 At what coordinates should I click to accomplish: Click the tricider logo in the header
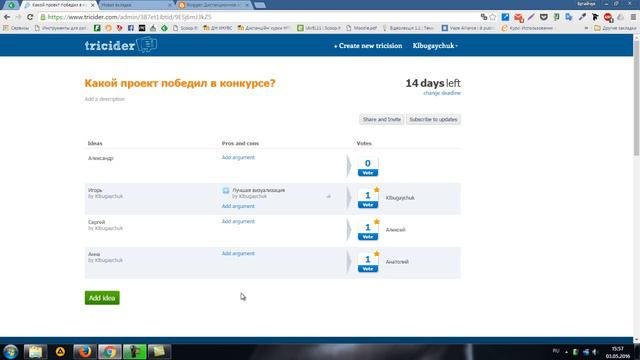pyautogui.click(x=121, y=45)
